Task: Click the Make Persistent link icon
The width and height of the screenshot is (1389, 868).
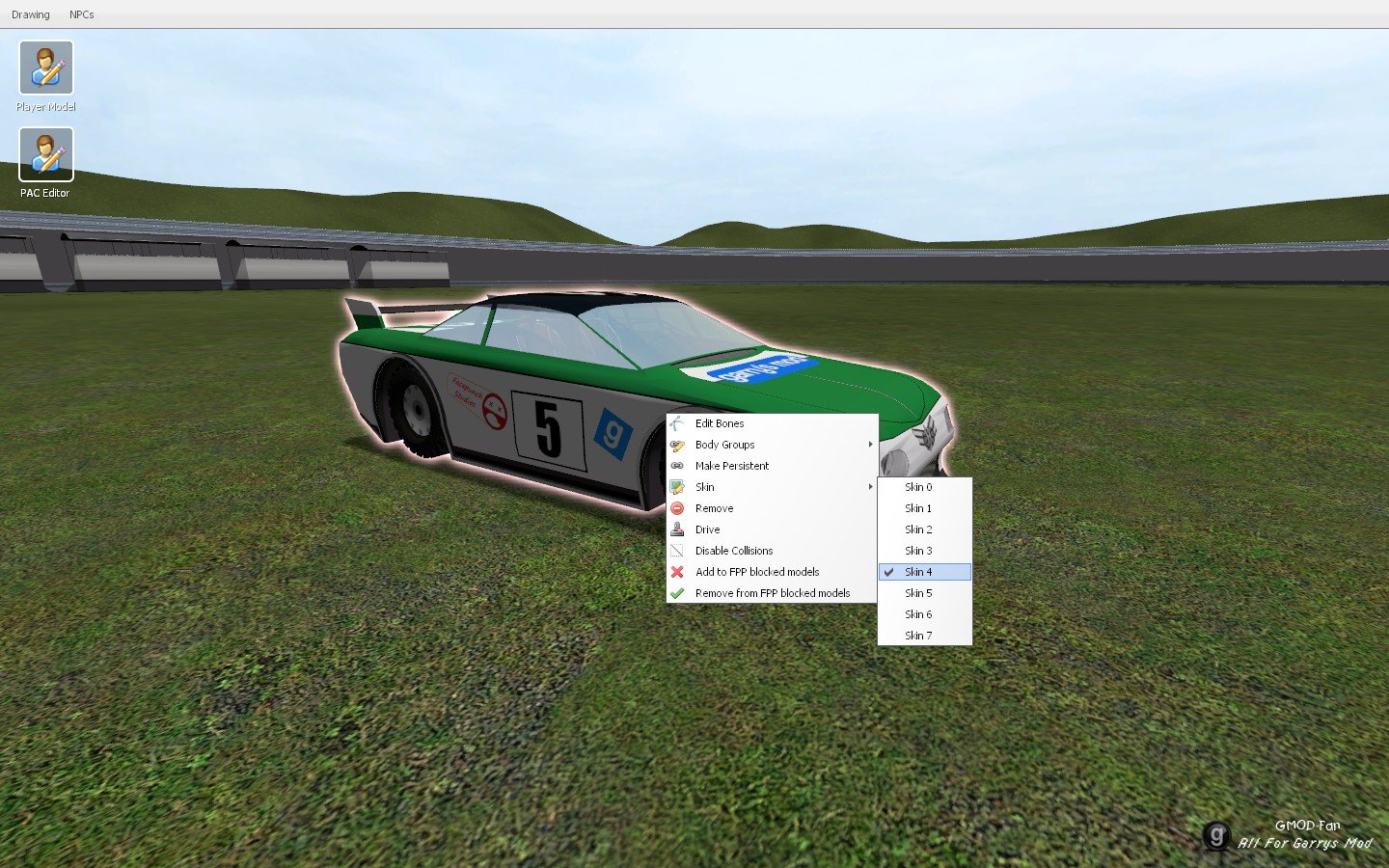Action: 677,466
